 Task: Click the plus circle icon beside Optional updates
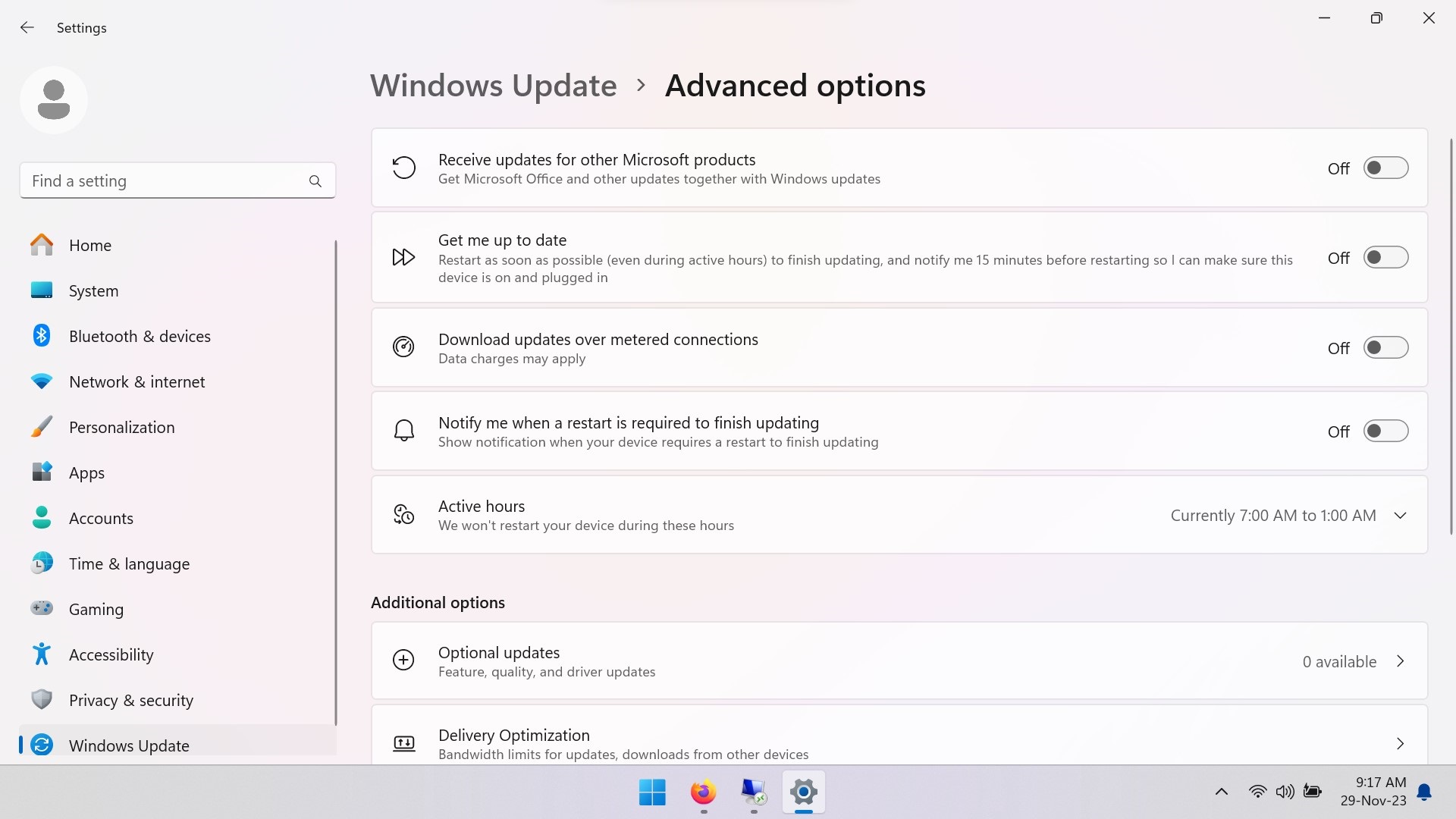click(x=403, y=661)
